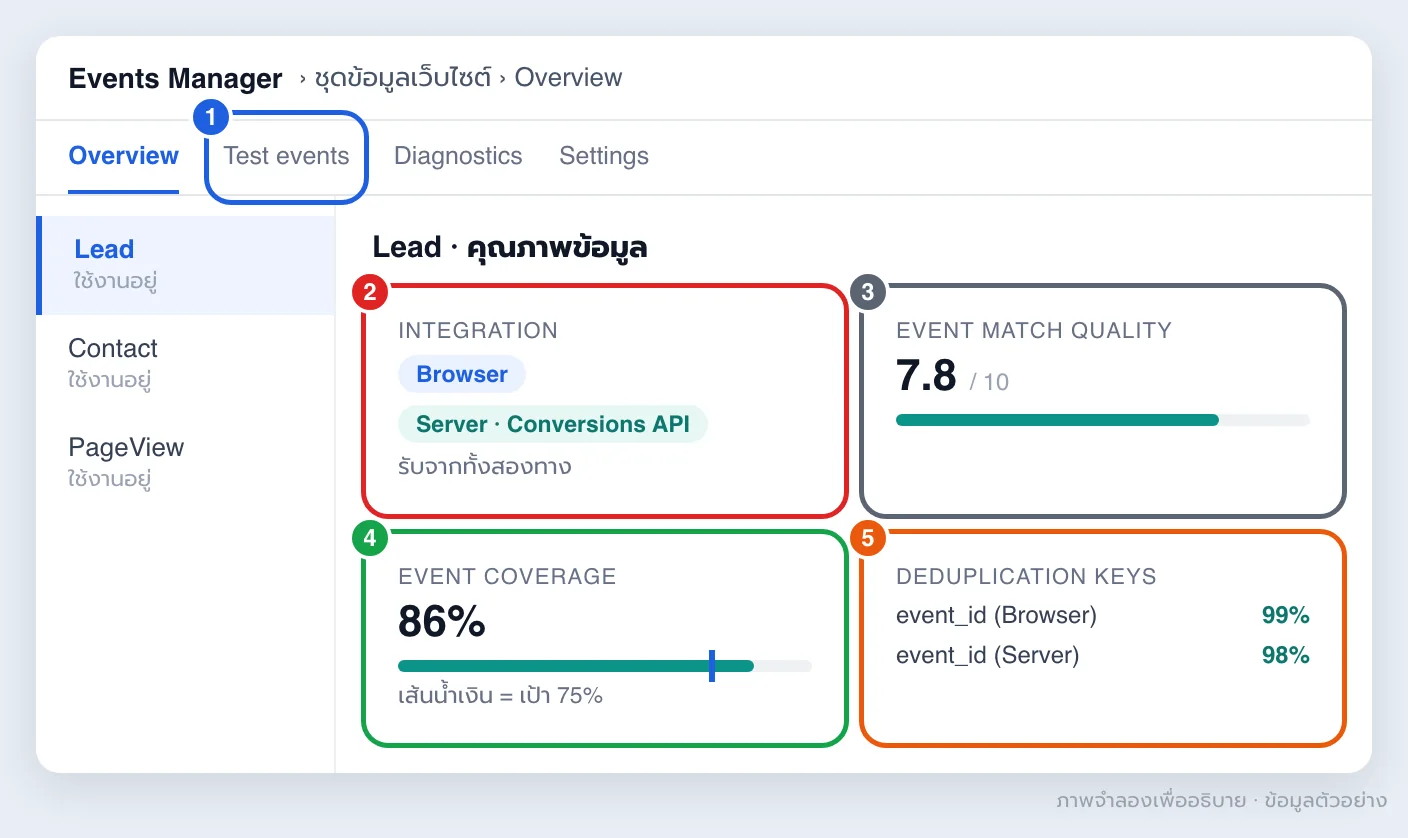Click the 'EVENT MATCH QUALITY' label
The height and width of the screenshot is (838, 1408).
pos(1034,330)
